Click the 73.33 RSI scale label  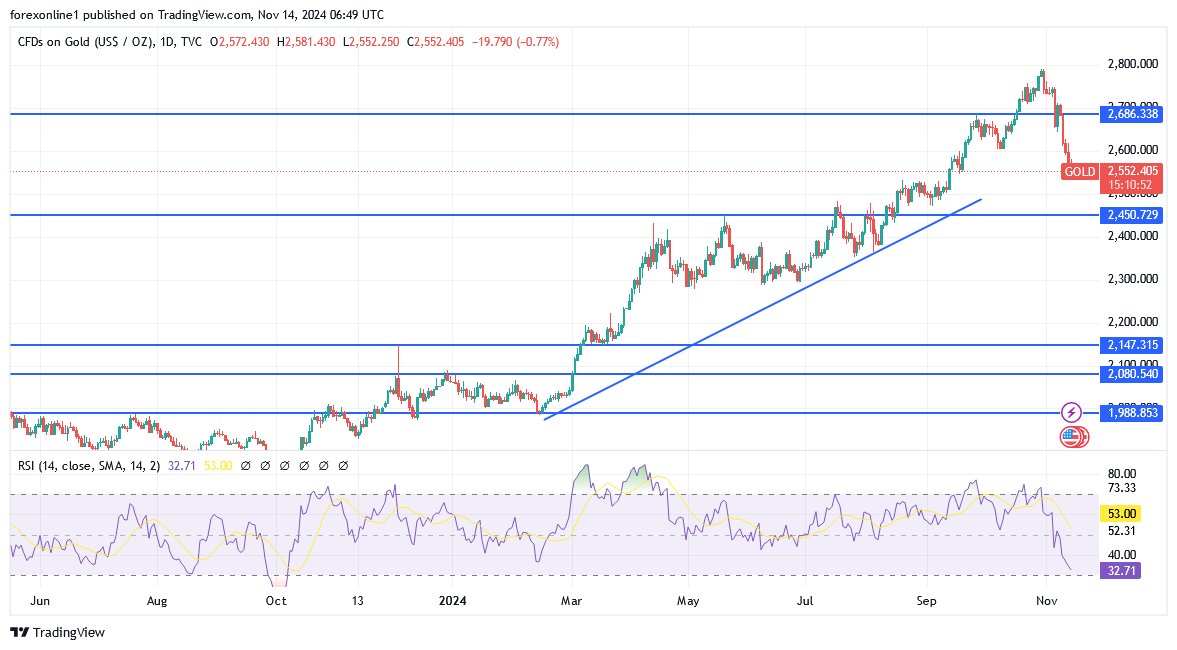(x=1121, y=488)
